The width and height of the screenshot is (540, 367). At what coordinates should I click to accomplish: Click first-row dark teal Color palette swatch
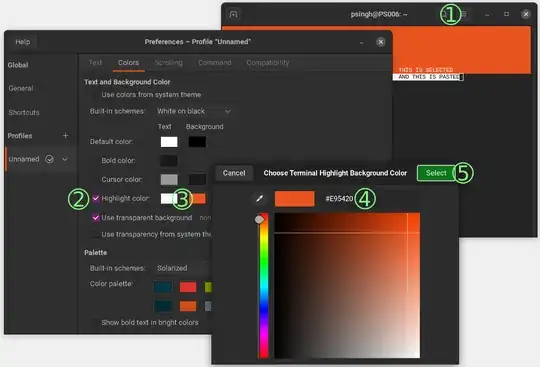pos(163,287)
